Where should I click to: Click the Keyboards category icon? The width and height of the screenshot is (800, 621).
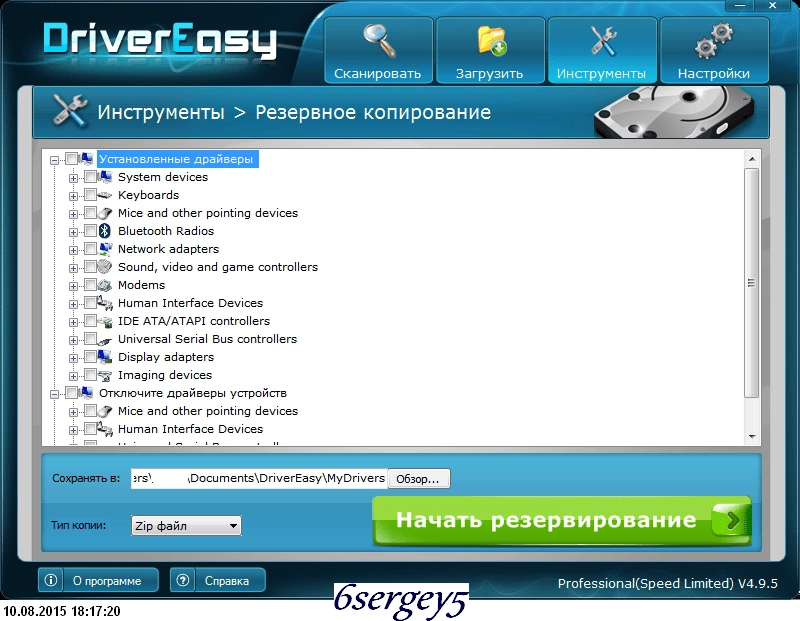[105, 195]
